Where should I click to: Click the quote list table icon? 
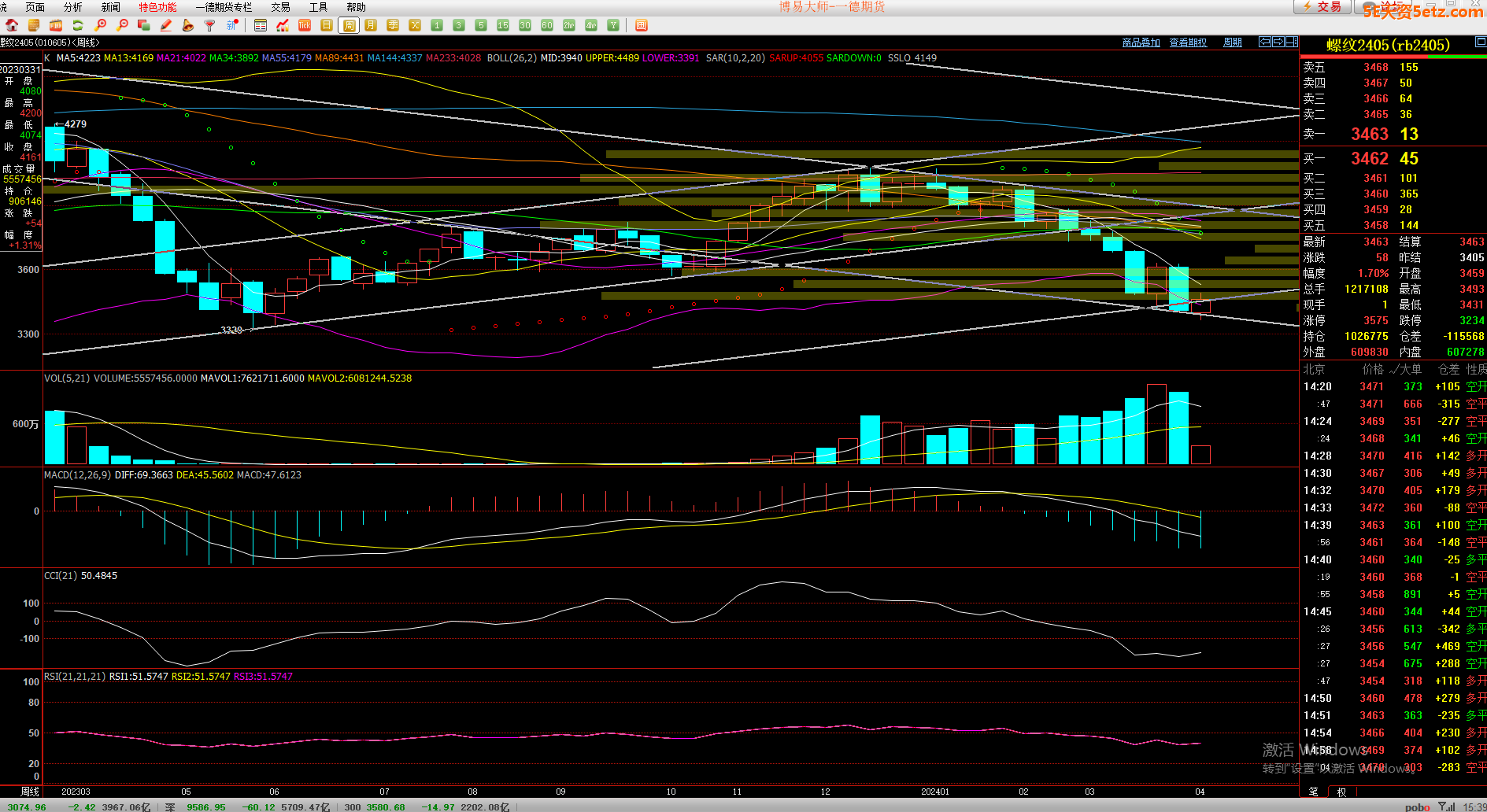(261, 25)
